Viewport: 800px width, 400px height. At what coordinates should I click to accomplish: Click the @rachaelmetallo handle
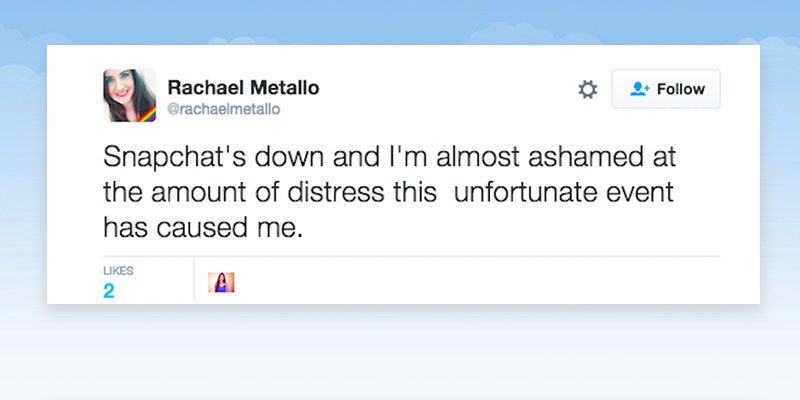tap(225, 108)
